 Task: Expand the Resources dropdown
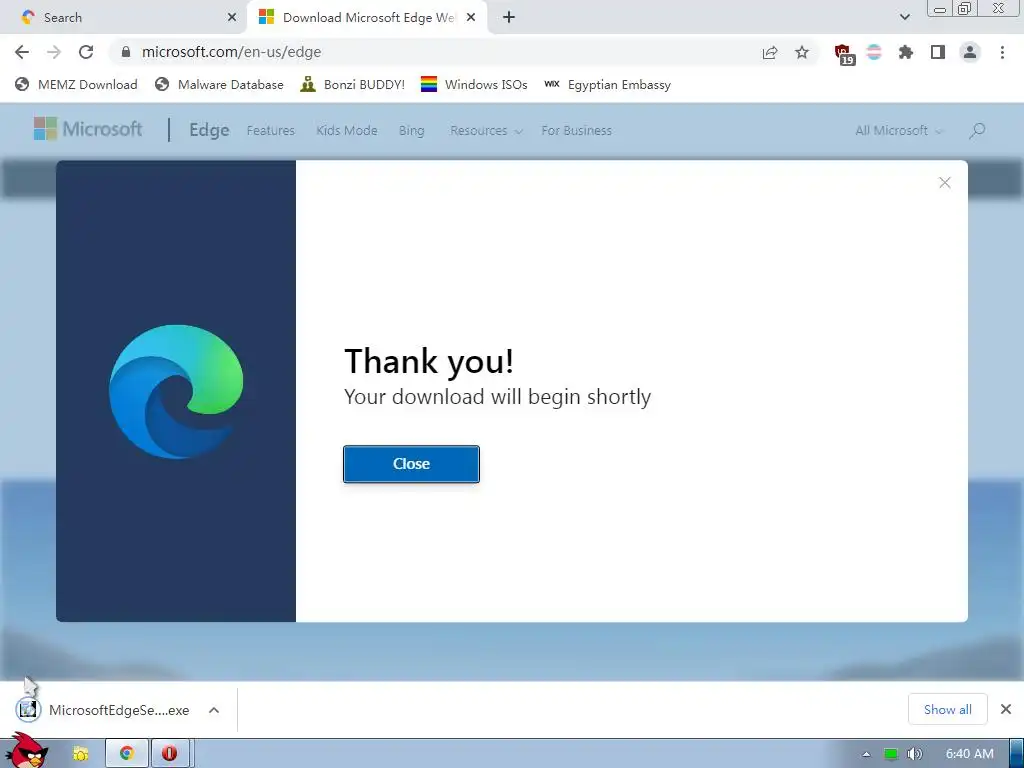(x=486, y=131)
